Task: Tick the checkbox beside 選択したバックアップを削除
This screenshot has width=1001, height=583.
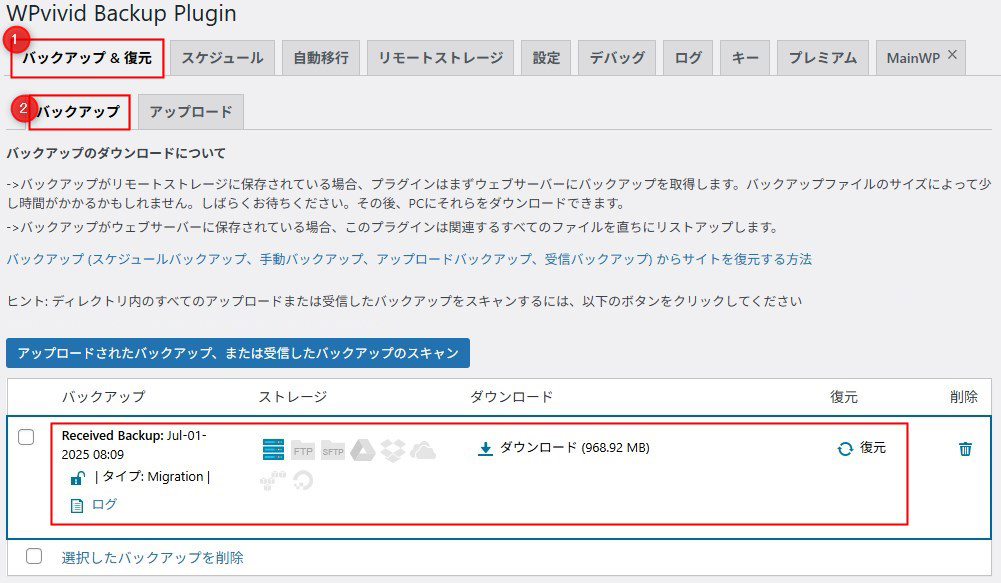Action: (x=34, y=556)
